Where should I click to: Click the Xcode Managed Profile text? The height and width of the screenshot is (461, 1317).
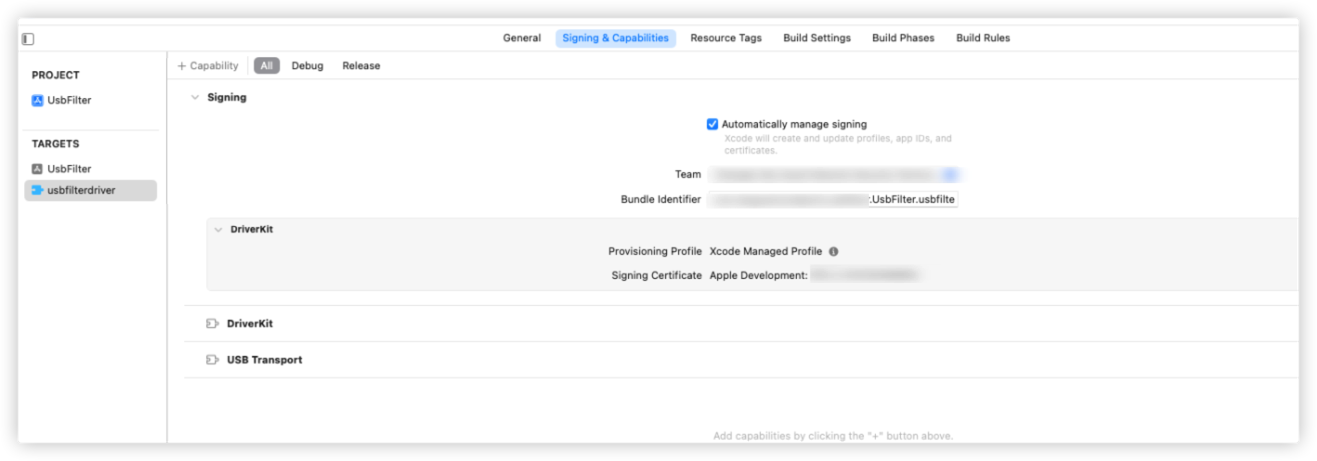tap(766, 252)
